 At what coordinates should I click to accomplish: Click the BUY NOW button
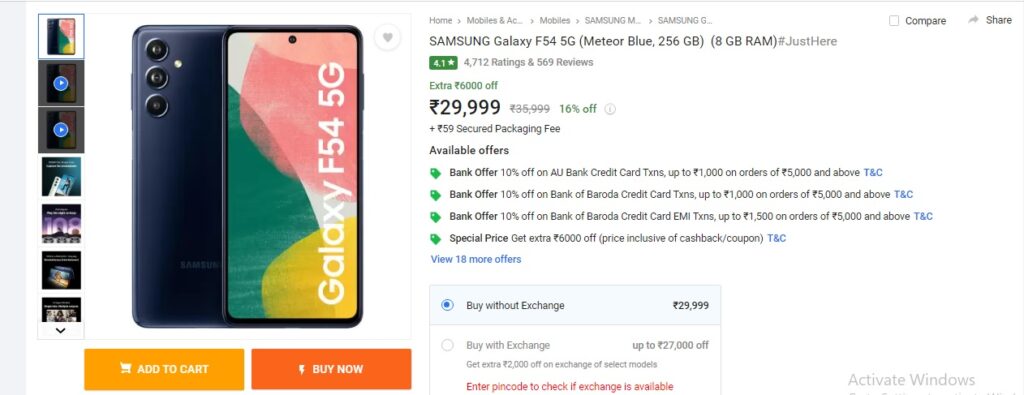click(x=331, y=369)
